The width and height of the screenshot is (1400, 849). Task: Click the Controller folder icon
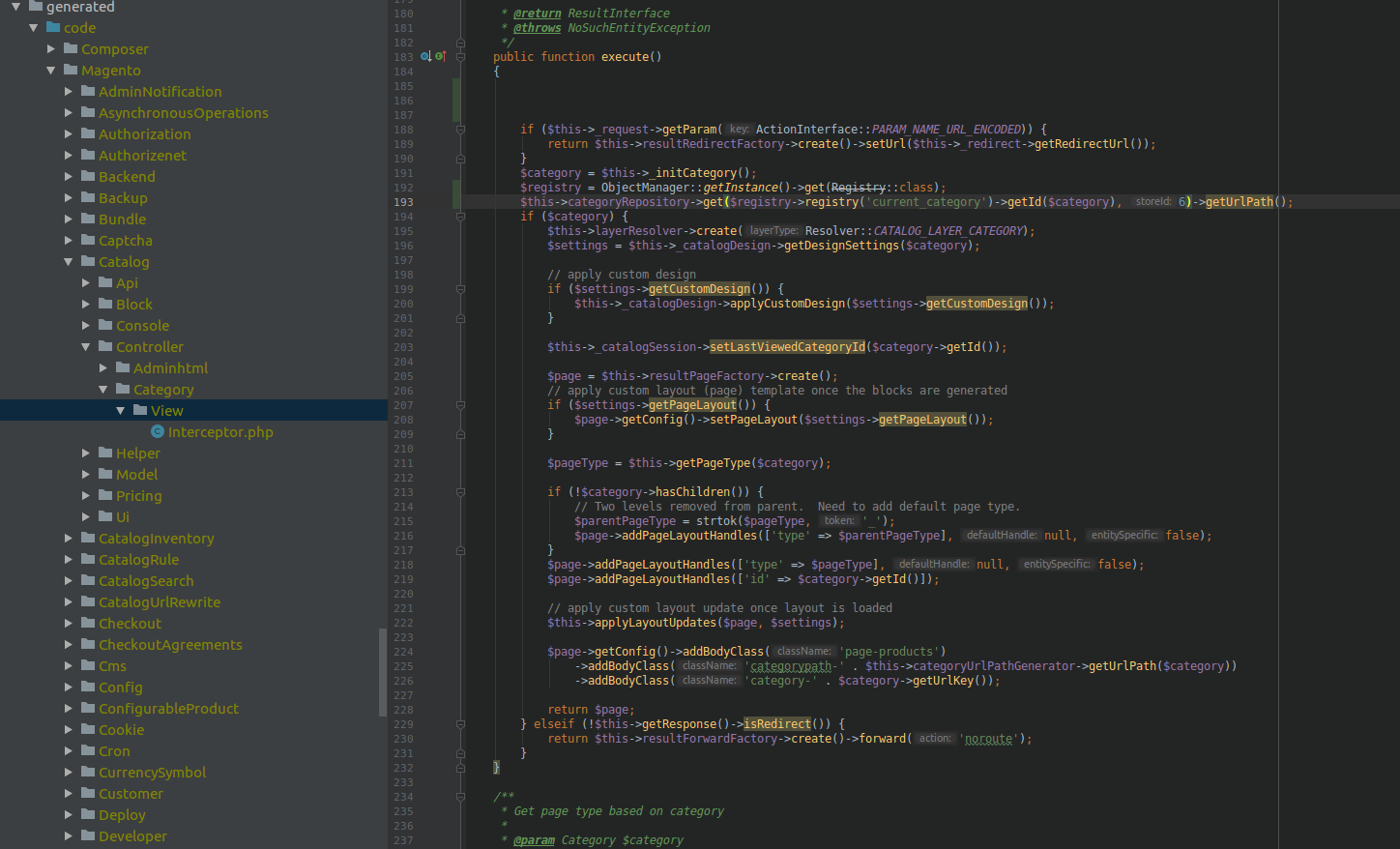click(105, 346)
